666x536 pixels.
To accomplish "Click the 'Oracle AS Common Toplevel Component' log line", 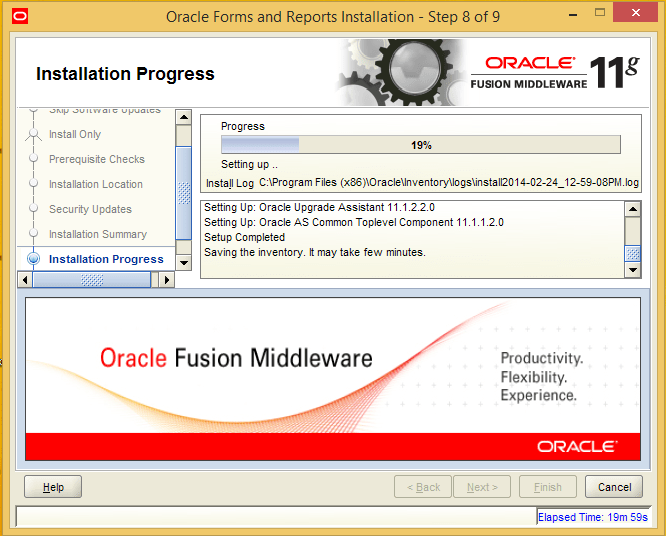I will pyautogui.click(x=354, y=223).
